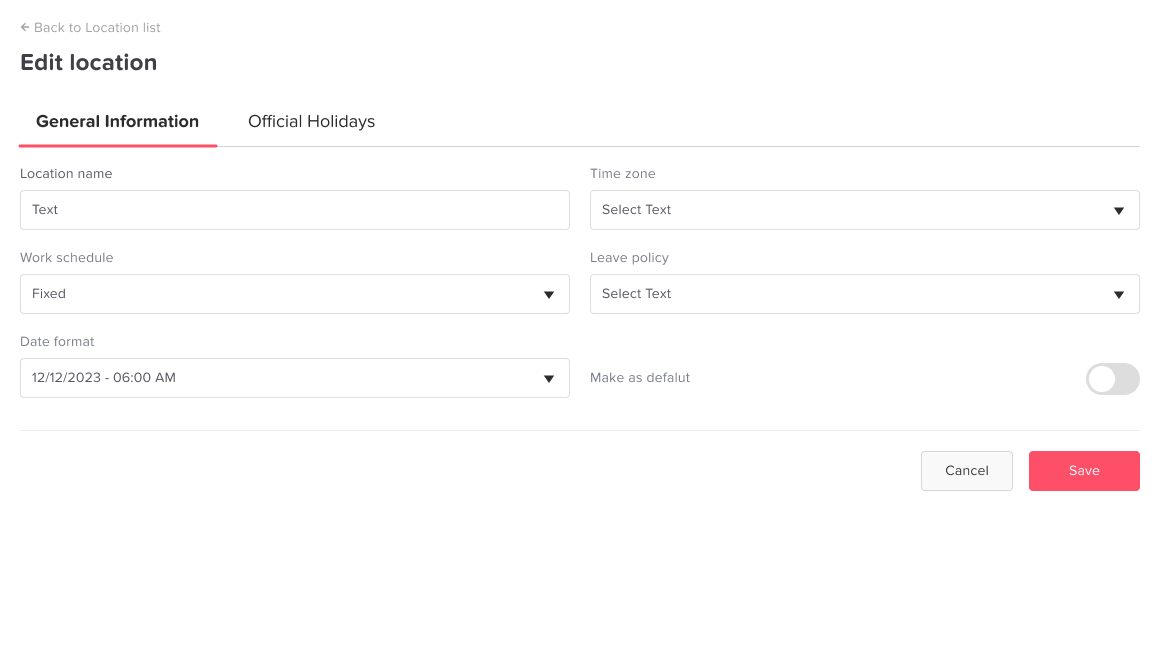Image resolution: width=1160 pixels, height=649 pixels.
Task: Click the Work schedule caret icon
Action: click(549, 295)
